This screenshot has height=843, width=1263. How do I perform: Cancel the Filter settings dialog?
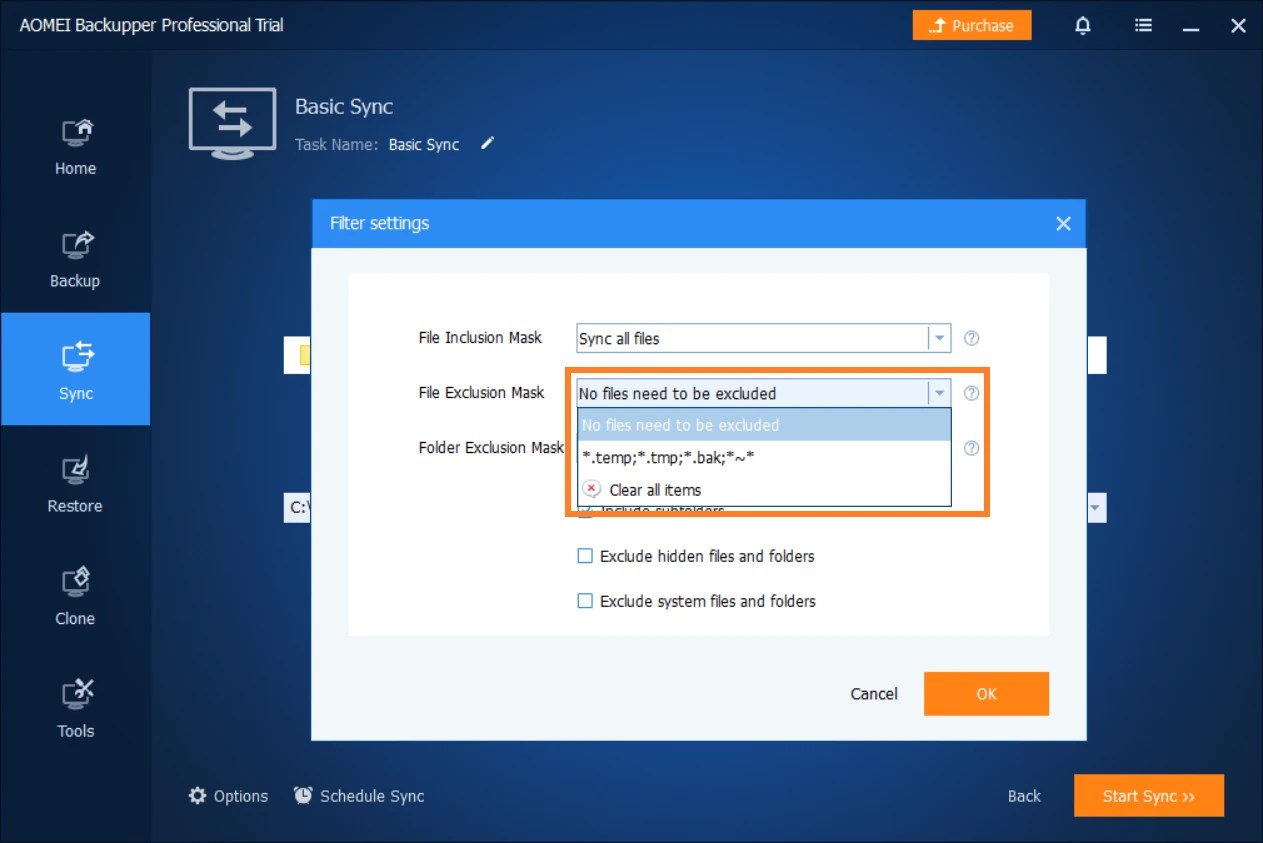[874, 694]
